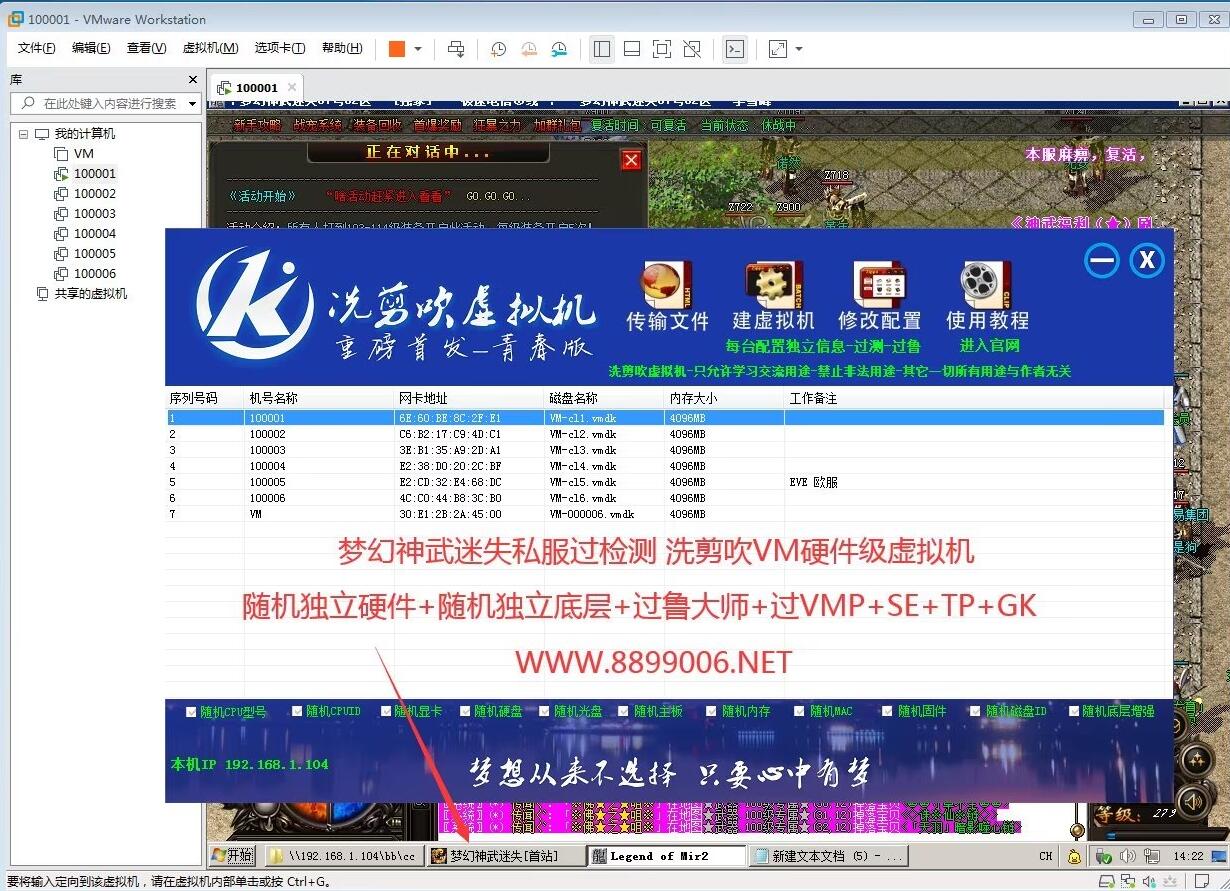Open the console view toolbar icon
The image size is (1230, 891).
[735, 48]
